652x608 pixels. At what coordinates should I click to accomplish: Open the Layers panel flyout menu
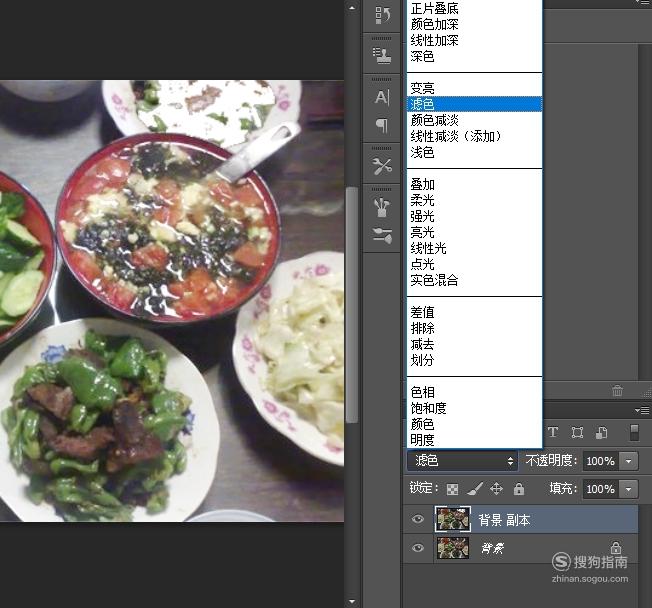643,410
